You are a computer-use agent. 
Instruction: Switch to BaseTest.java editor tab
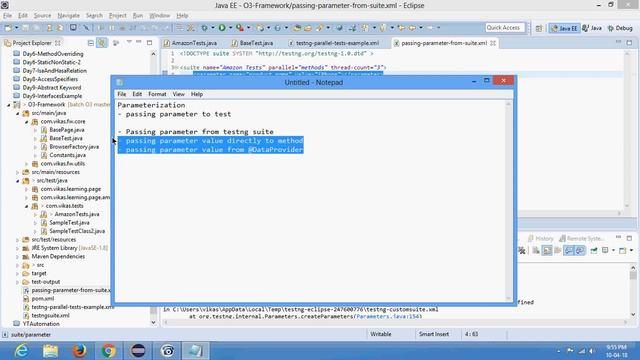pos(252,43)
